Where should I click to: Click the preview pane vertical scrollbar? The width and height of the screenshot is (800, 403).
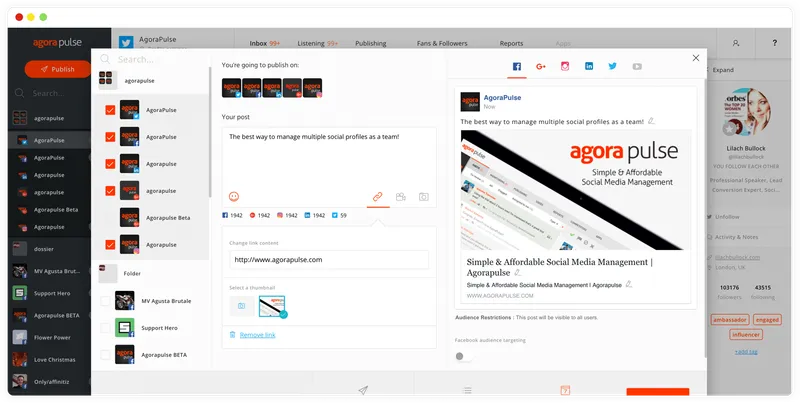click(706, 217)
